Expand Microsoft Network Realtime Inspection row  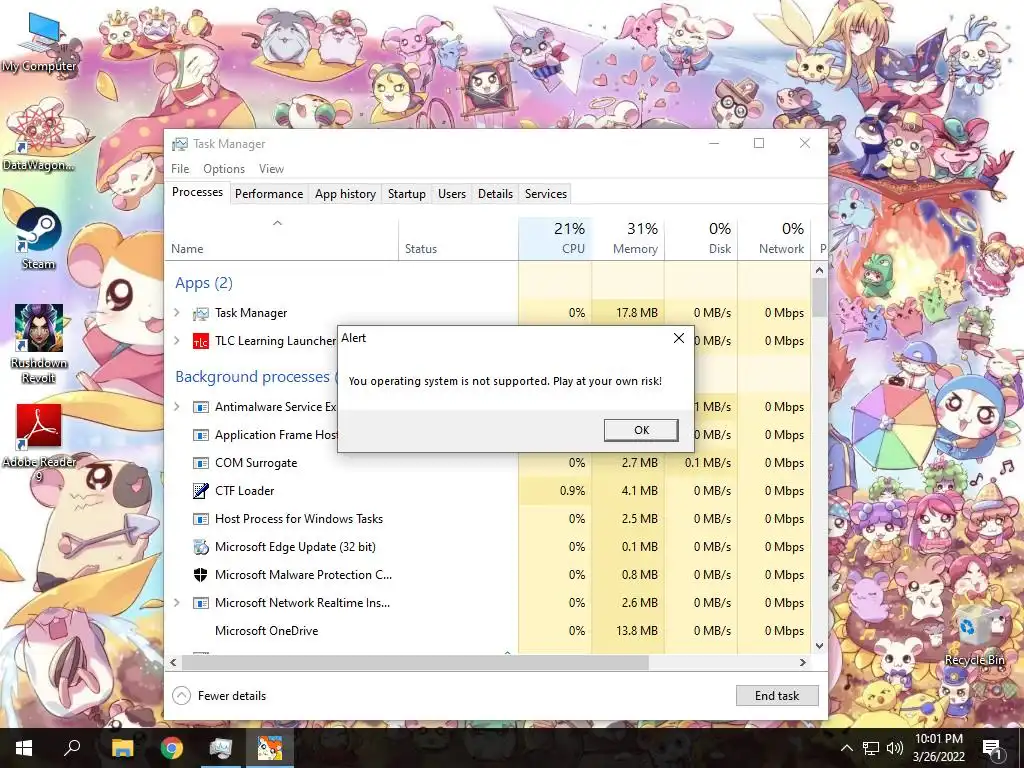click(x=176, y=603)
